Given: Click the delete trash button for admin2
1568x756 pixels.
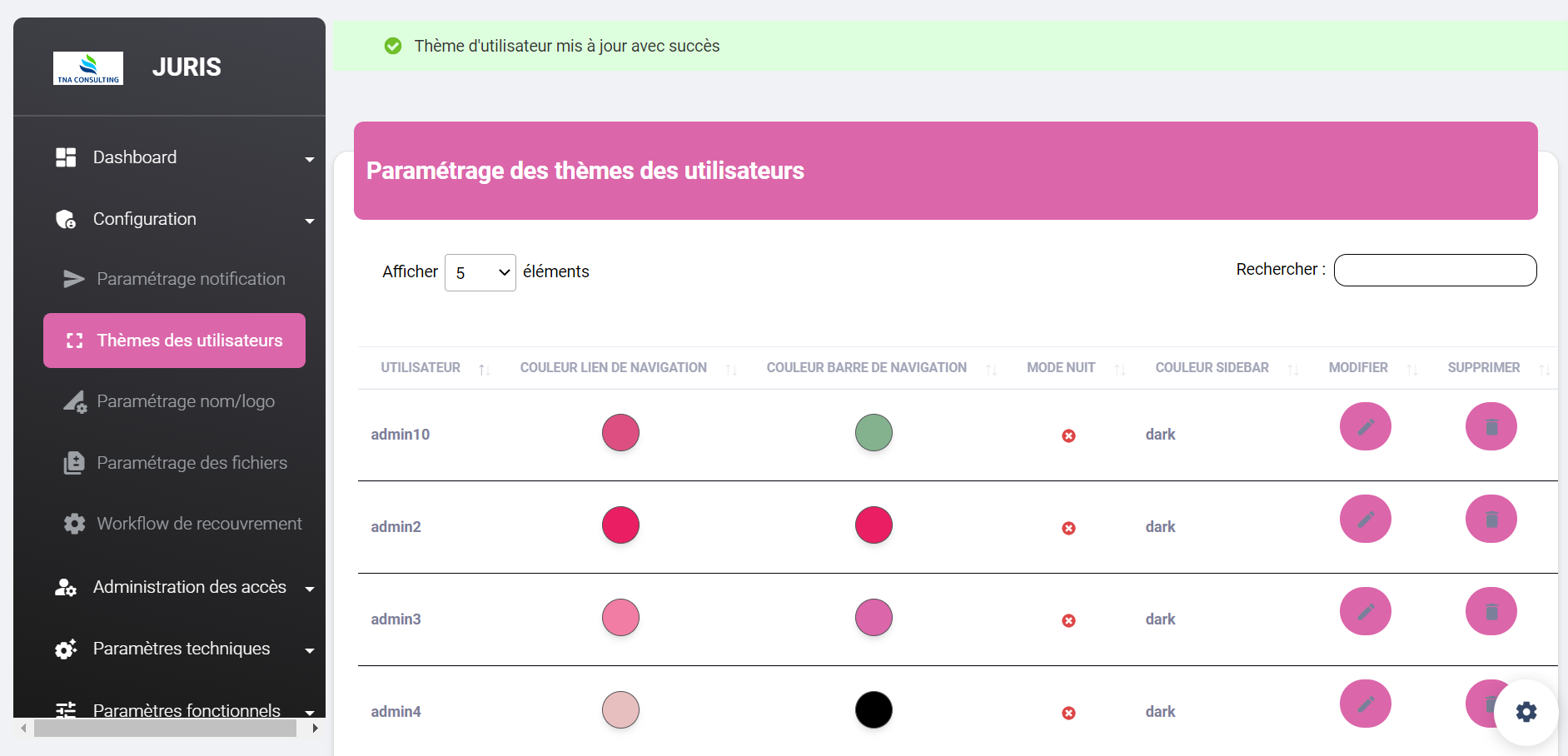Looking at the screenshot, I should pos(1491,519).
